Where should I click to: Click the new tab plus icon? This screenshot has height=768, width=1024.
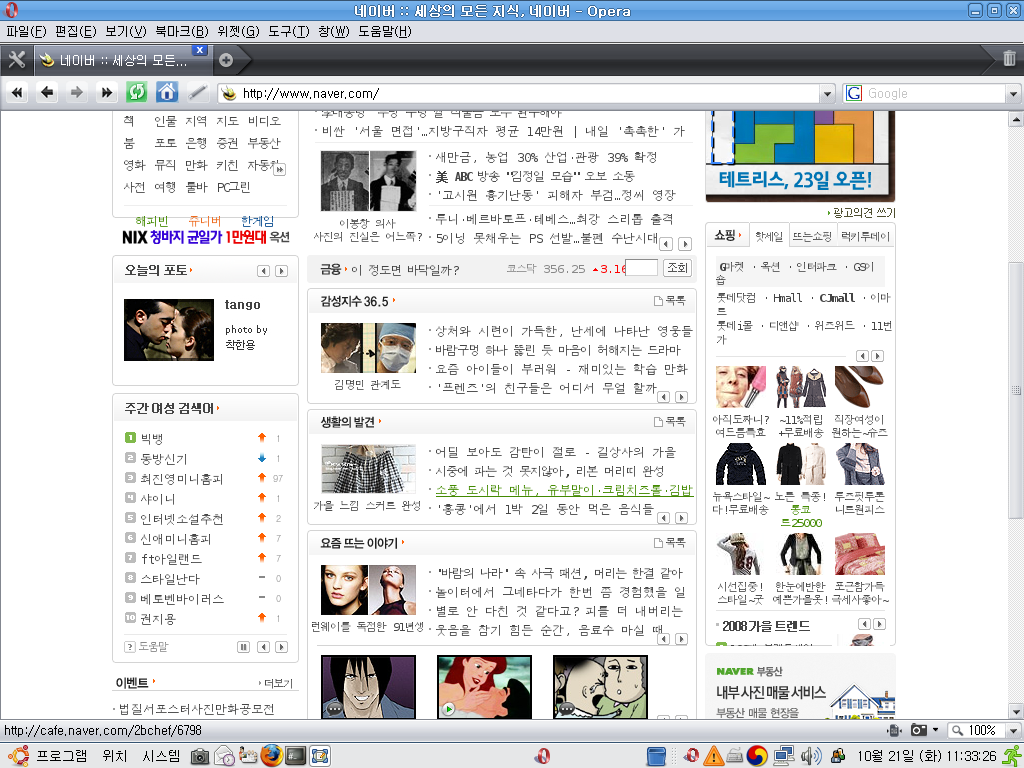(226, 59)
